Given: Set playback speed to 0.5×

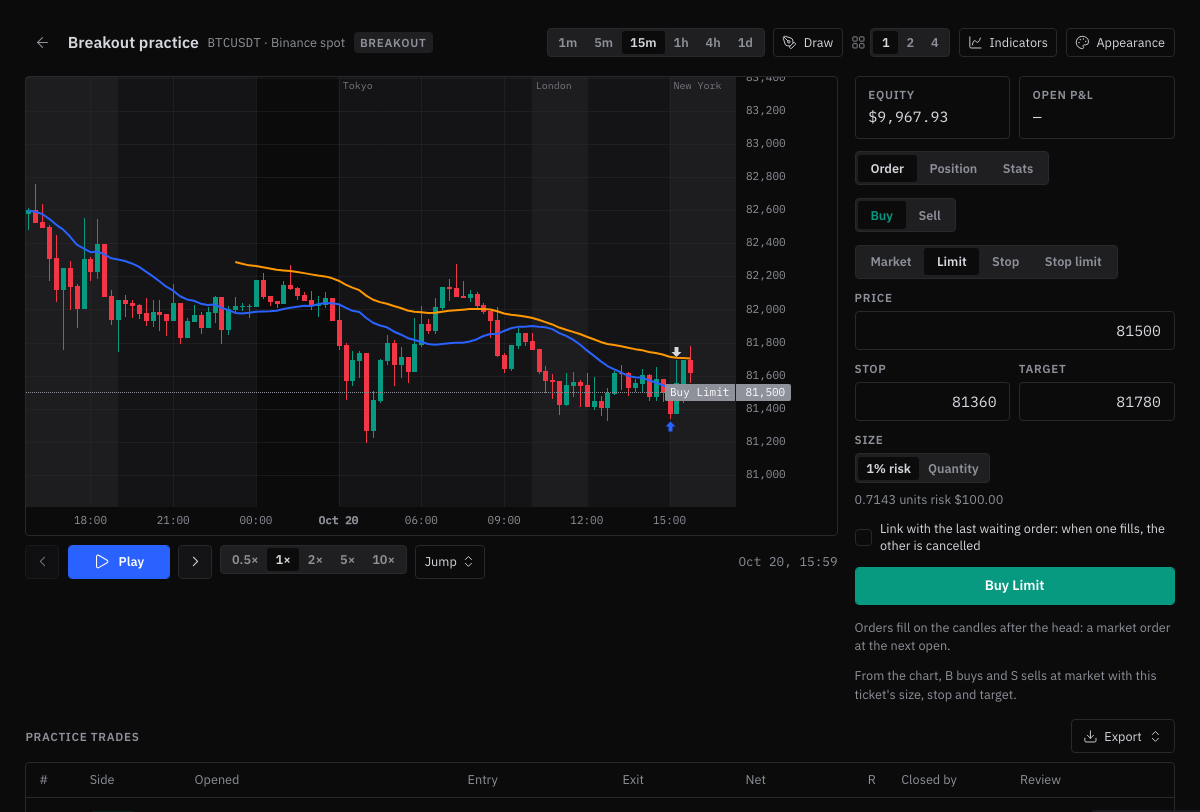Looking at the screenshot, I should pos(245,560).
